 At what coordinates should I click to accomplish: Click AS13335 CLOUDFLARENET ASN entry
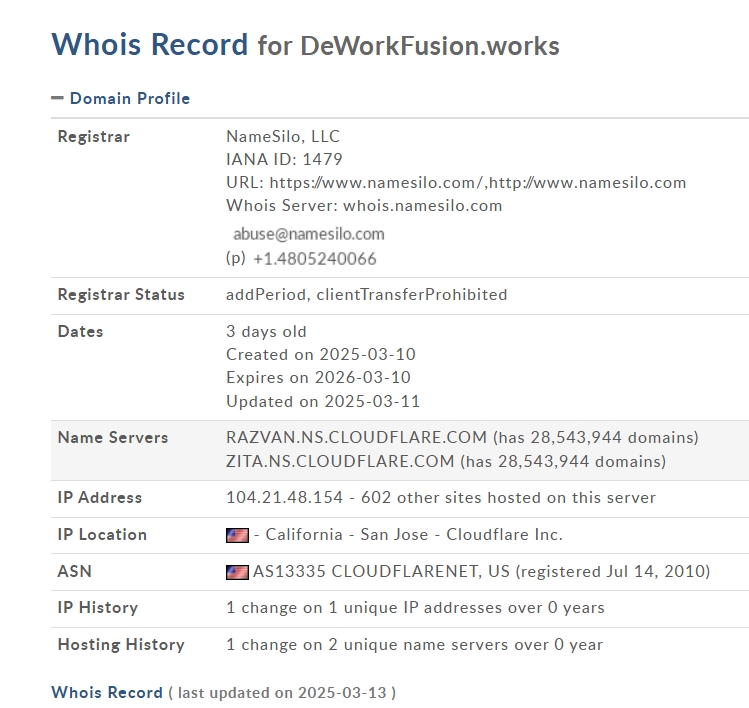click(382, 571)
